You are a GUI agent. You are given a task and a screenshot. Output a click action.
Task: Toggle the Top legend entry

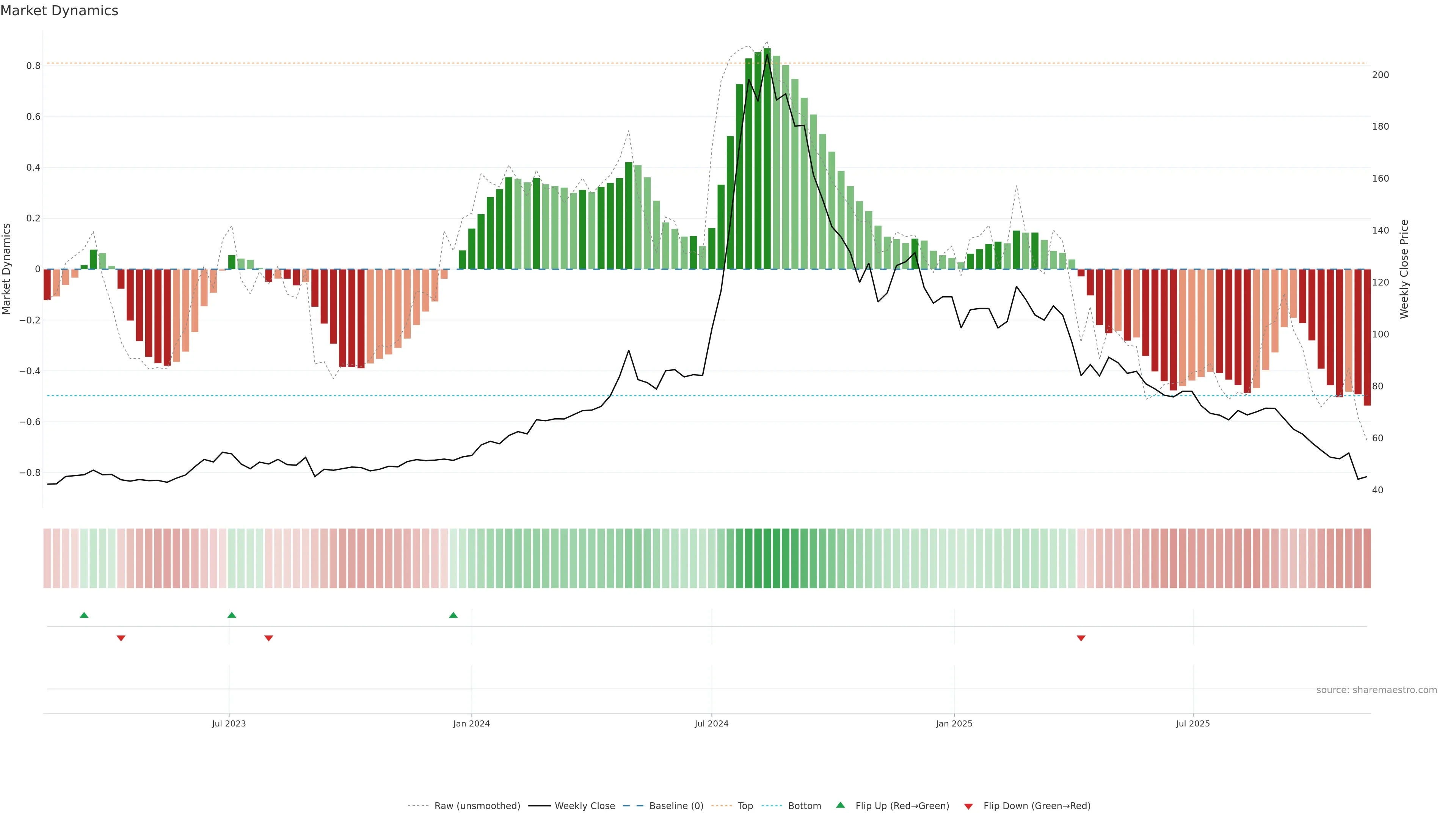(745, 806)
